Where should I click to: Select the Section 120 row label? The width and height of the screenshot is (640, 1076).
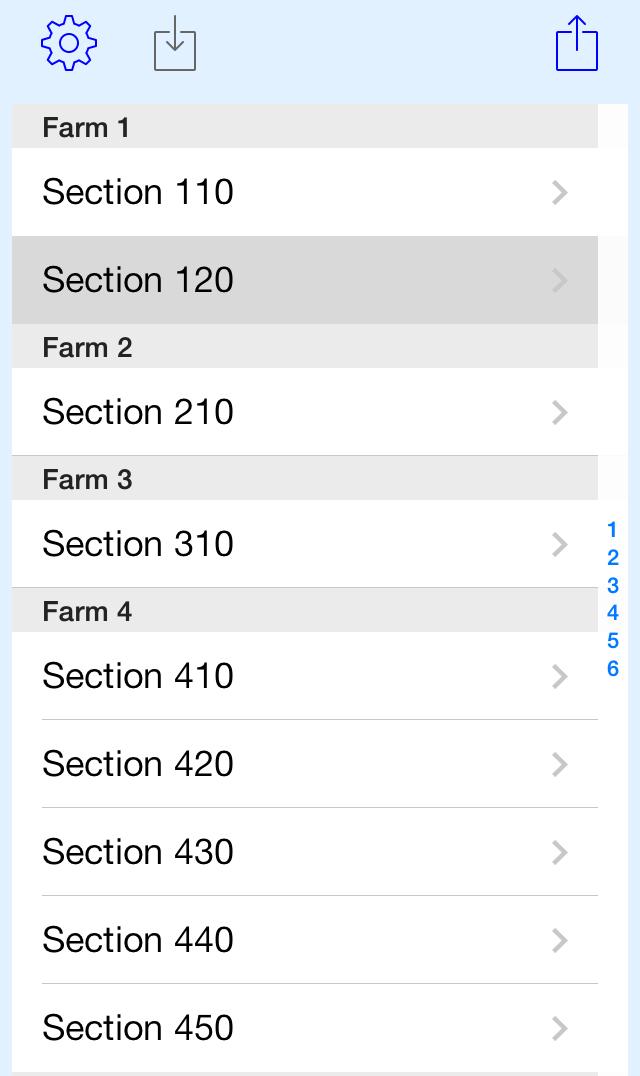pos(138,280)
